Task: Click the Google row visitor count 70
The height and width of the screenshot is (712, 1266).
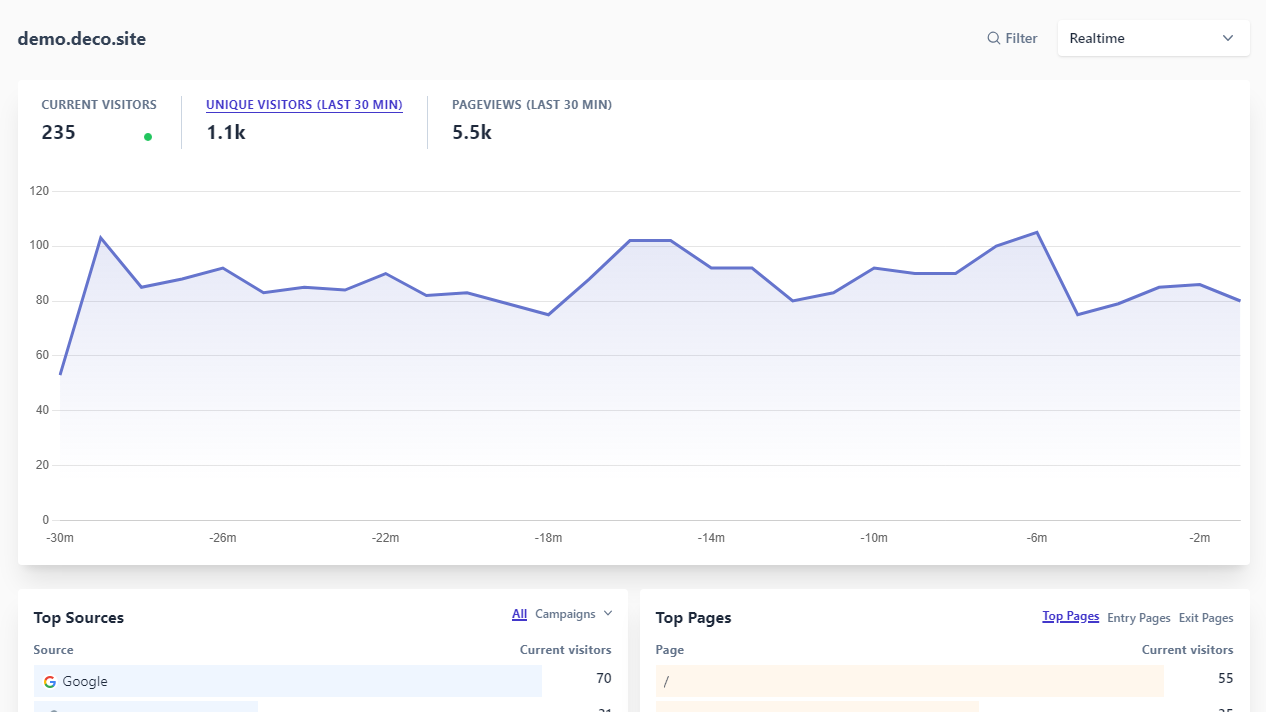Action: click(x=604, y=679)
